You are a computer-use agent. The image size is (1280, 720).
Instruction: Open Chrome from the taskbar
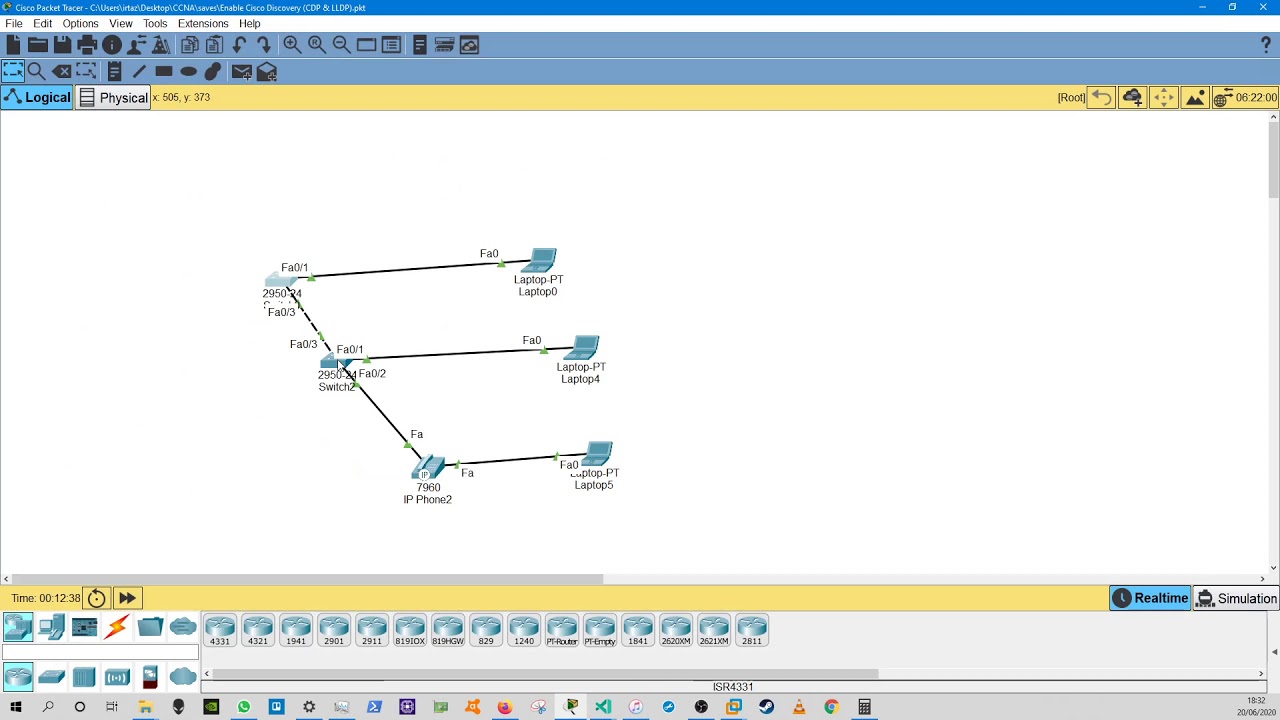(831, 707)
